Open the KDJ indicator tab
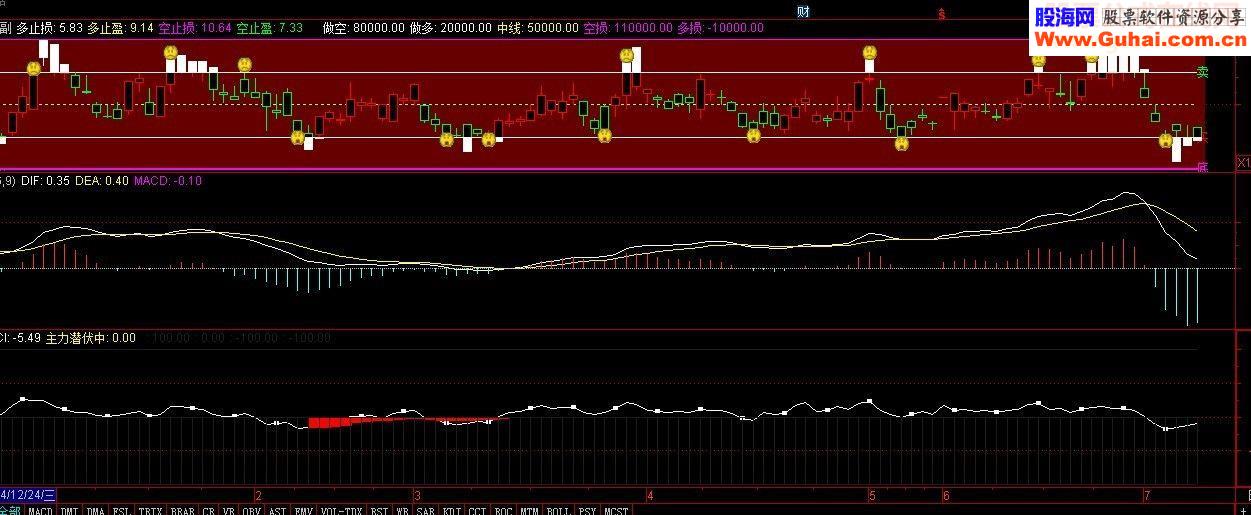This screenshot has height=515, width=1251. click(x=452, y=510)
